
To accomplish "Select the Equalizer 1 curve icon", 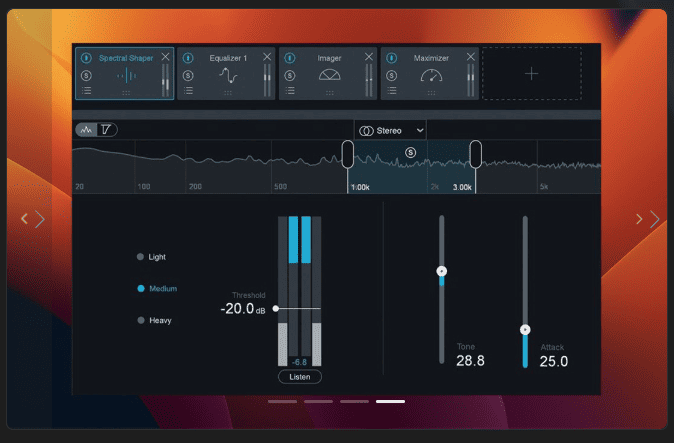I will click(228, 76).
